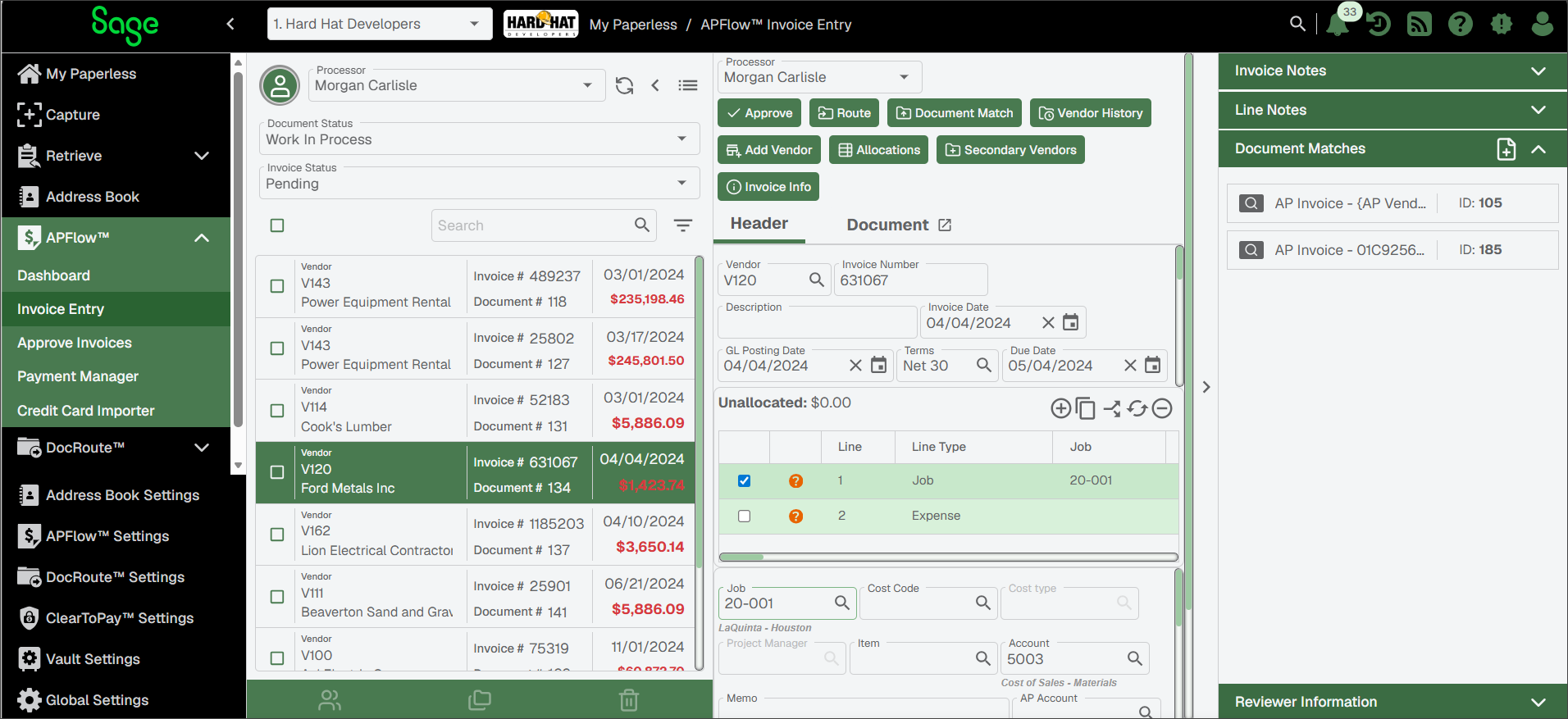Open the Invoice Status dropdown
The height and width of the screenshot is (719, 1568).
click(479, 183)
